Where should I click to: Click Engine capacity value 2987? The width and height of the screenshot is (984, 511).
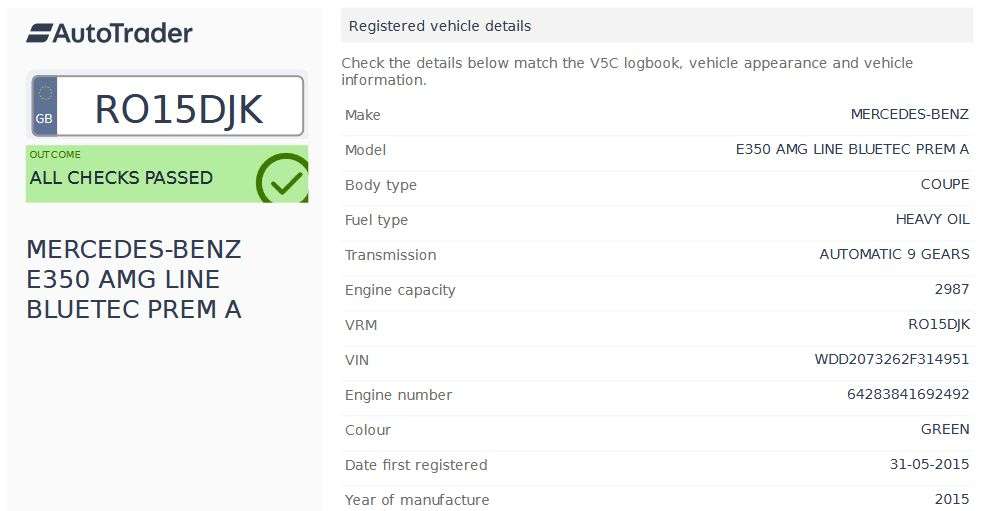pos(951,290)
